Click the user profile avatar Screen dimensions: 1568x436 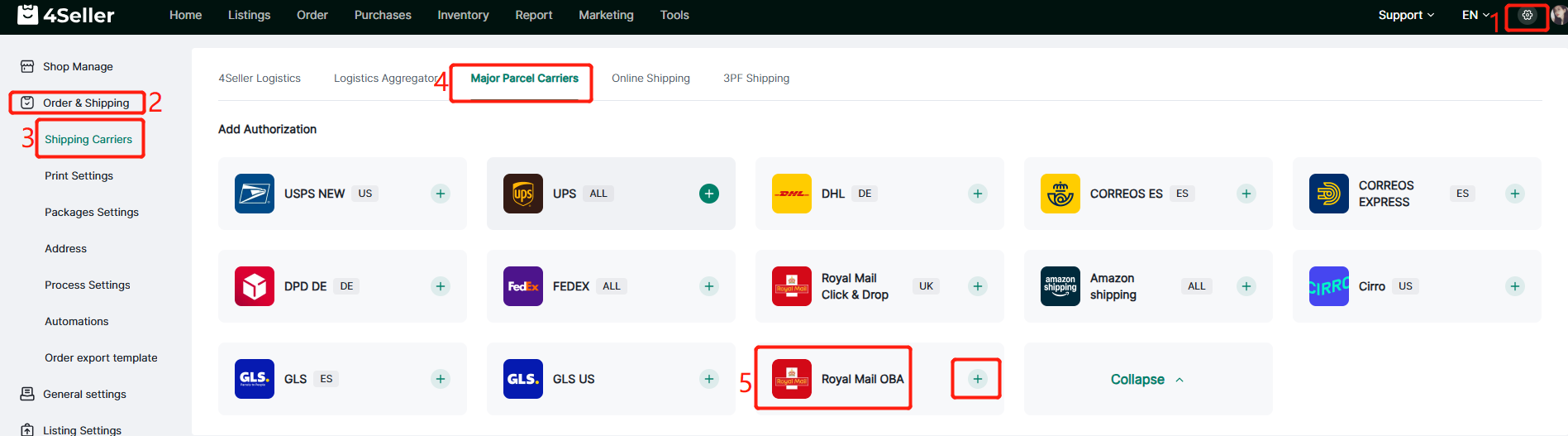point(1559,15)
